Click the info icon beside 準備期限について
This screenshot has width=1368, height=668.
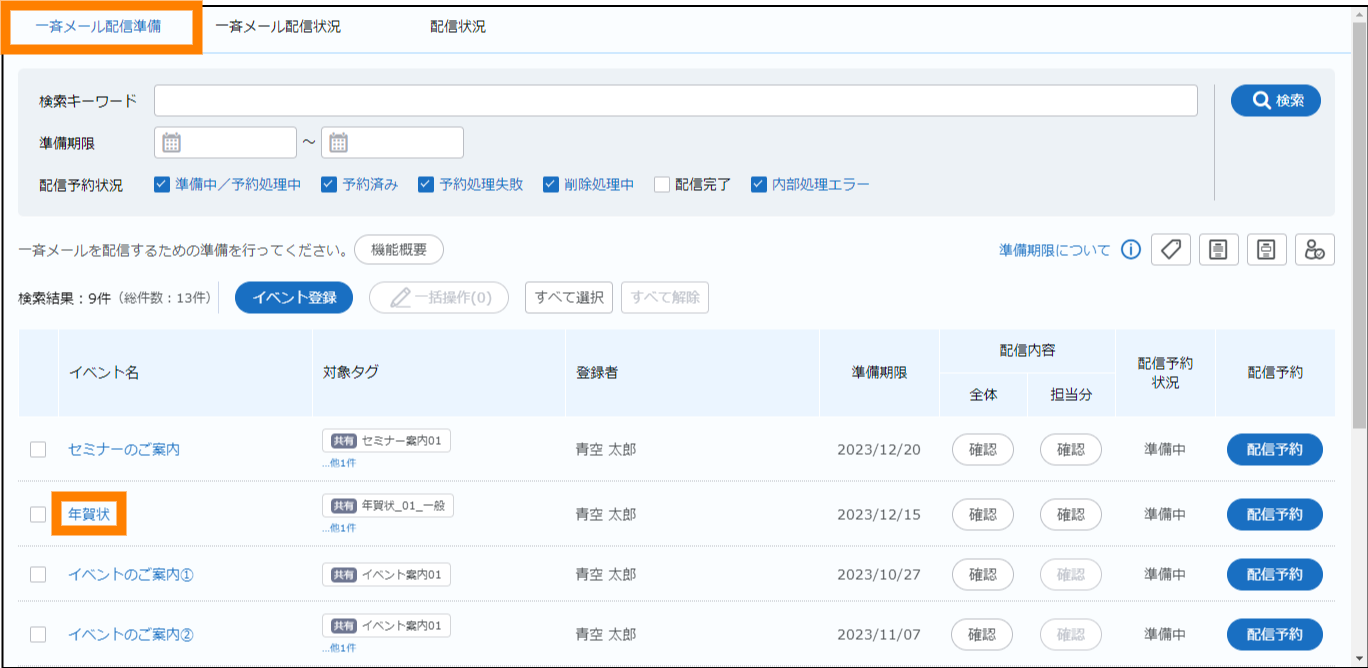pyautogui.click(x=1131, y=250)
